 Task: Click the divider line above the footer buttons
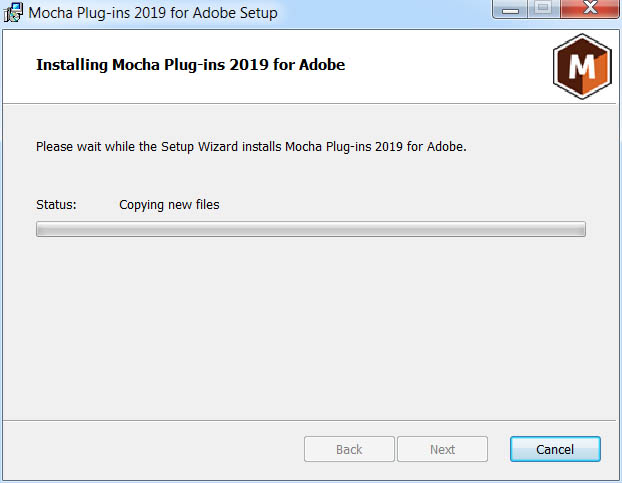point(309,420)
